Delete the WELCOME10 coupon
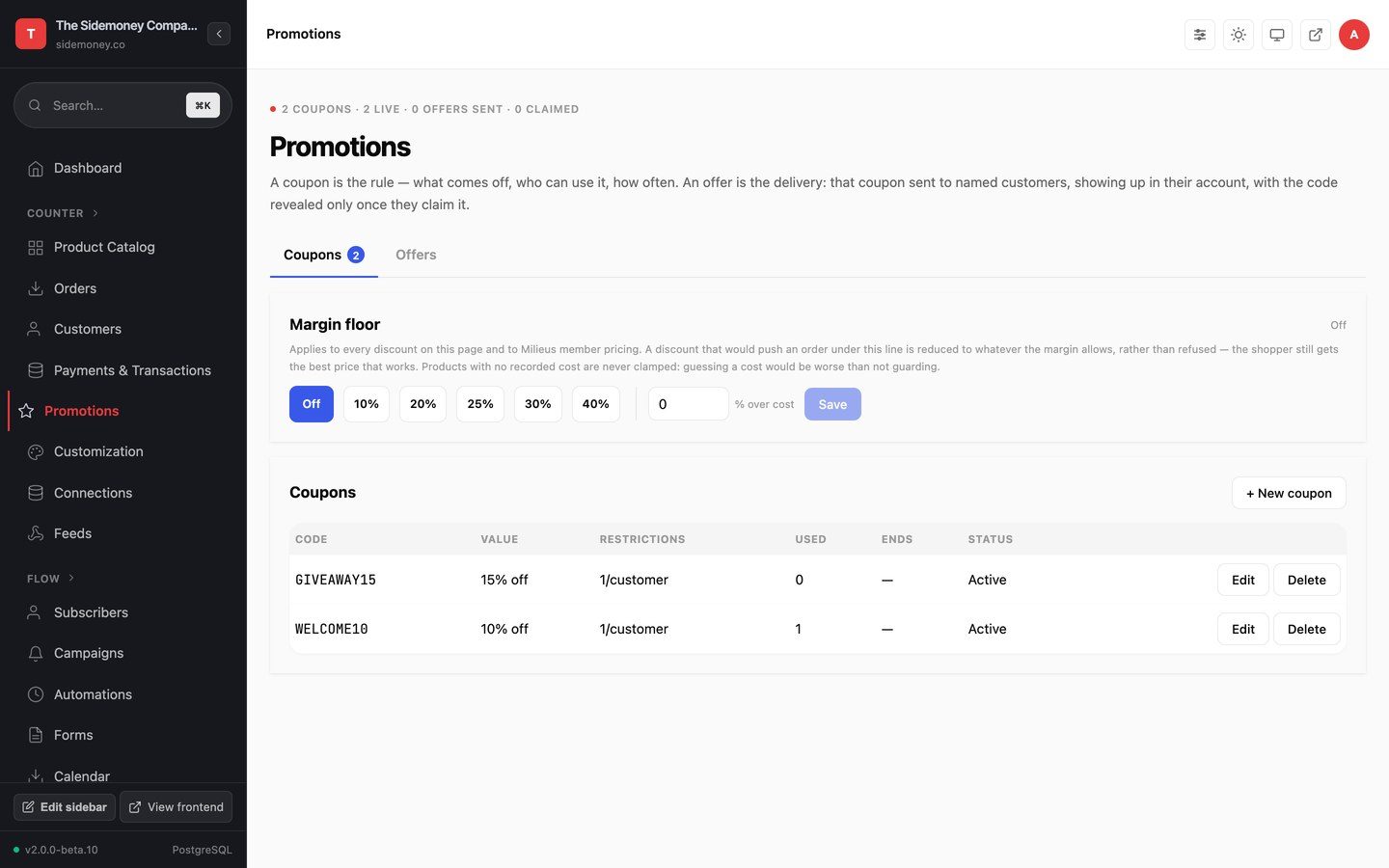This screenshot has width=1389, height=868. (x=1307, y=629)
